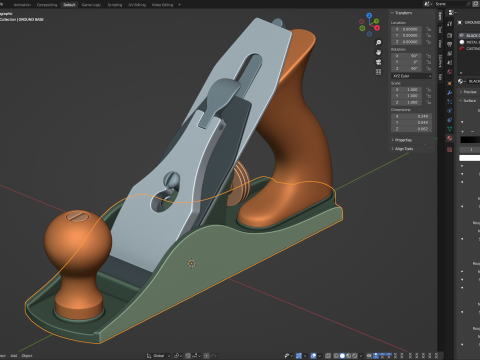Lock the Scale X value
This screenshot has width=480, height=360.
tap(429, 89)
